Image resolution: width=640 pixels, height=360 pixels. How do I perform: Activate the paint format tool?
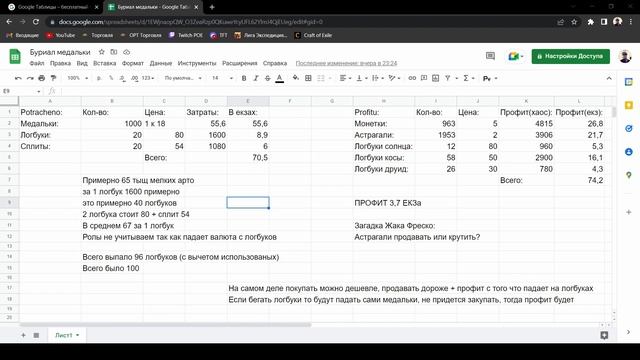coord(53,78)
